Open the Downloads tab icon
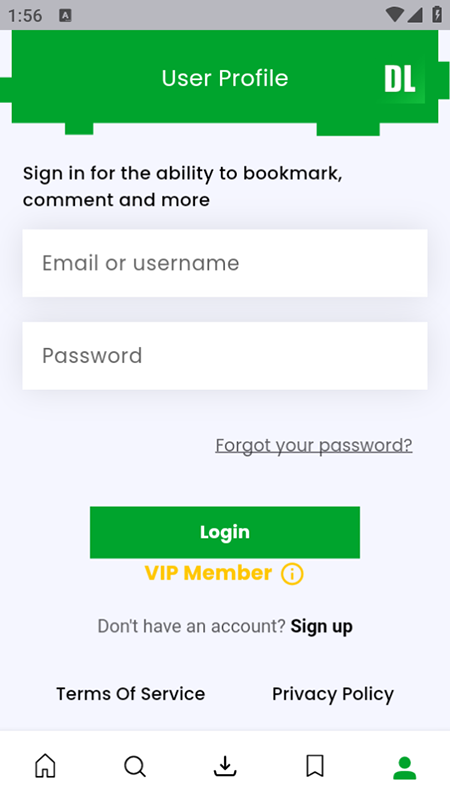 [225, 766]
